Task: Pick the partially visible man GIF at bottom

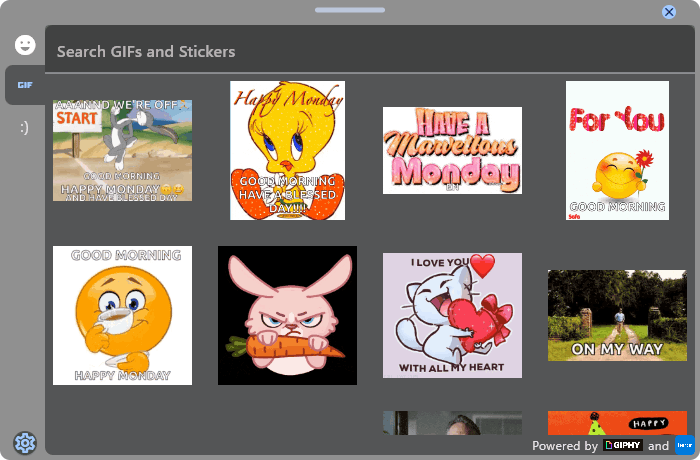Action: click(x=452, y=422)
